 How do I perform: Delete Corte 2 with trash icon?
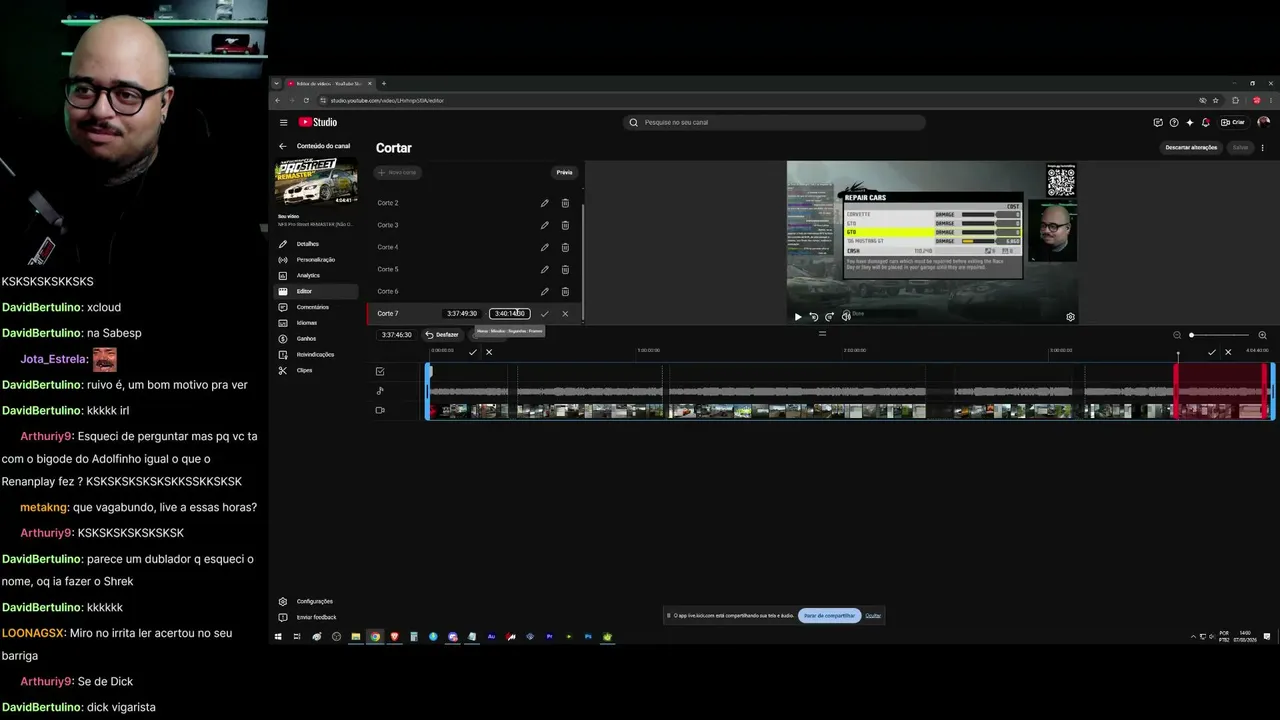[x=565, y=203]
